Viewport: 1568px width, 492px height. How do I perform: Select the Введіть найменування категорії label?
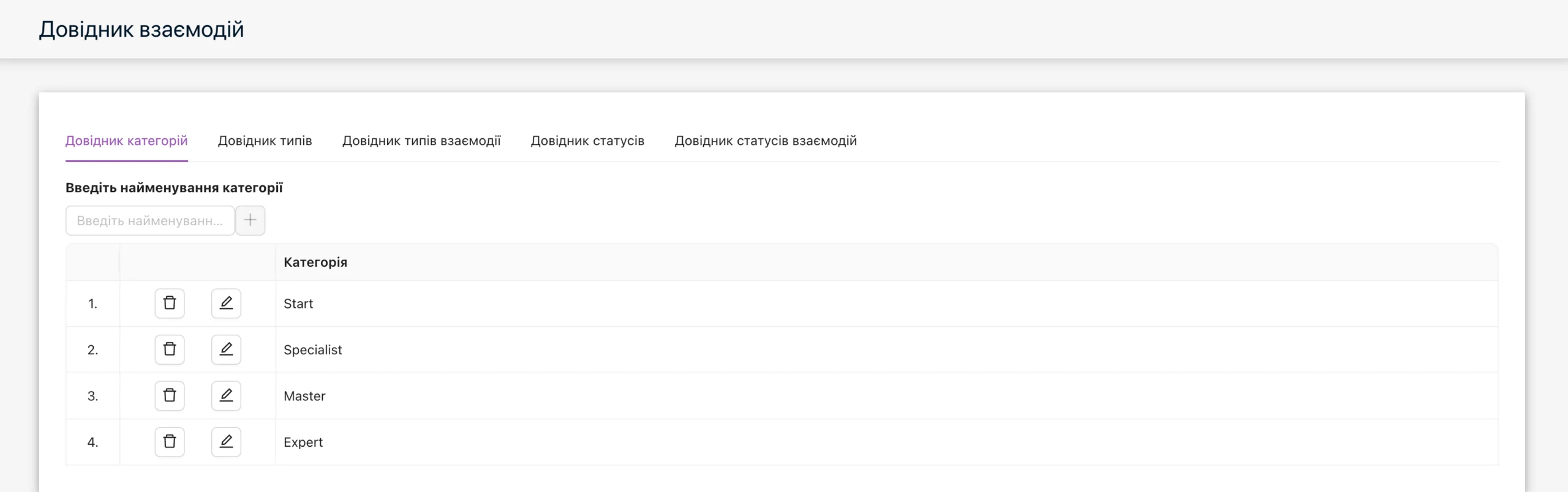(174, 188)
